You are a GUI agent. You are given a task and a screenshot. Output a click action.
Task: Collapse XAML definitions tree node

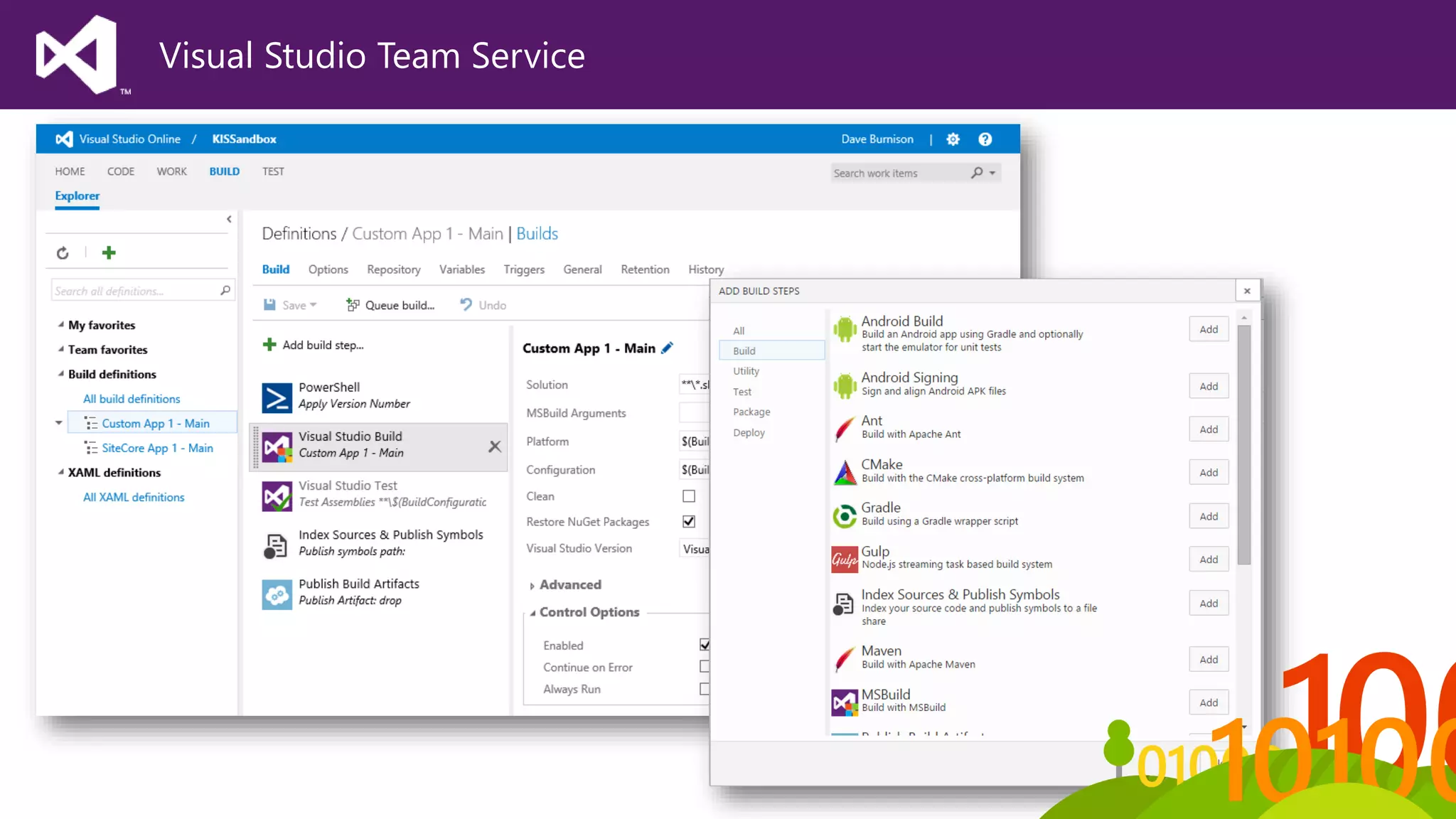pyautogui.click(x=60, y=472)
